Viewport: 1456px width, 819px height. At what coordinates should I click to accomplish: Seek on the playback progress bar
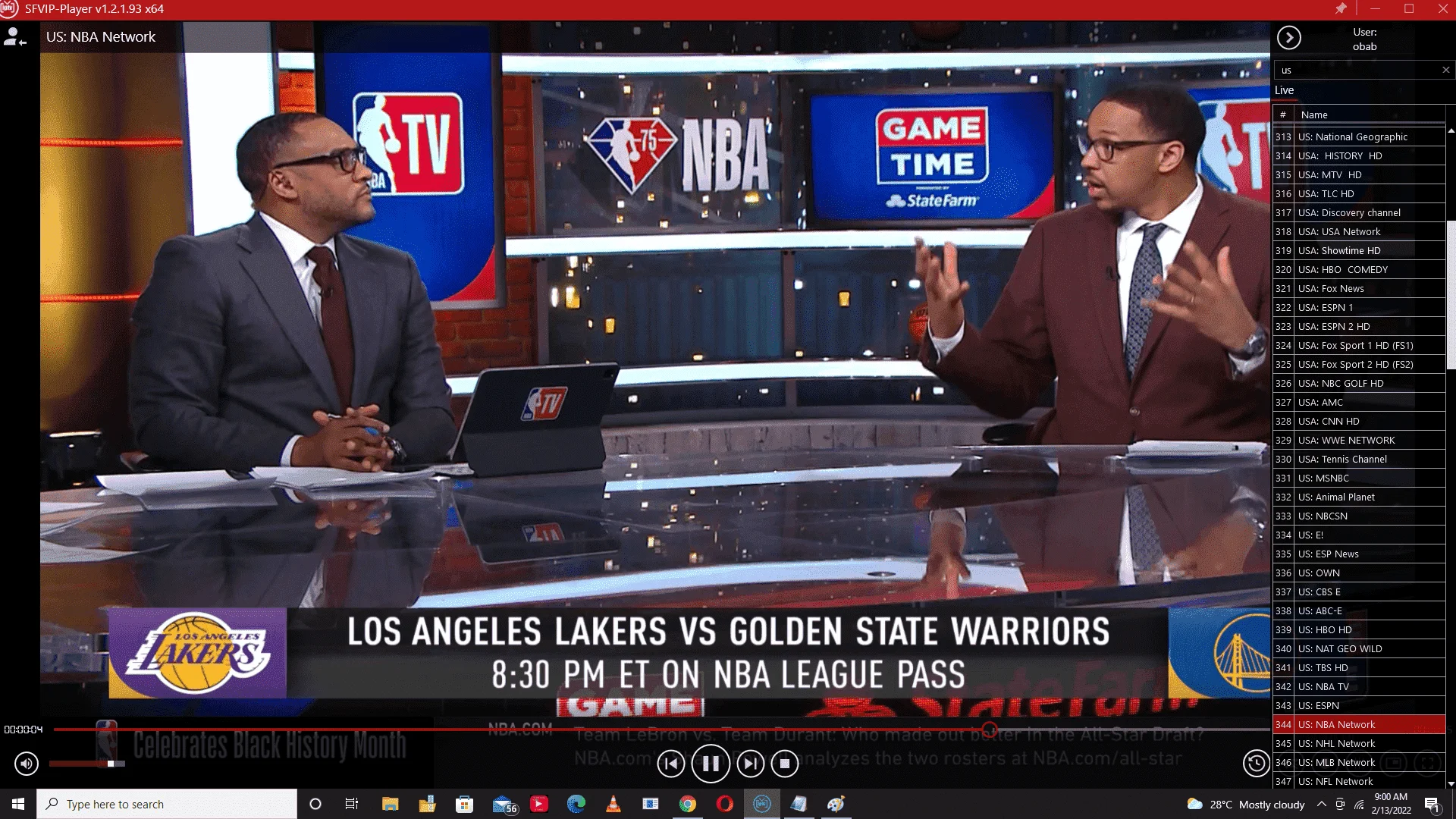tap(661, 730)
